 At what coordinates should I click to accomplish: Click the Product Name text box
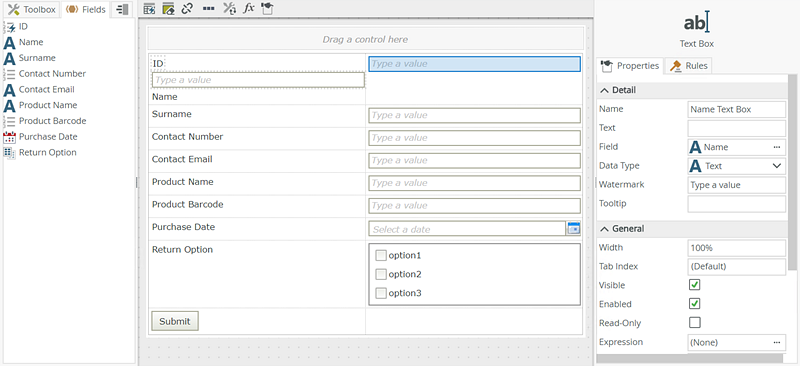coord(474,183)
